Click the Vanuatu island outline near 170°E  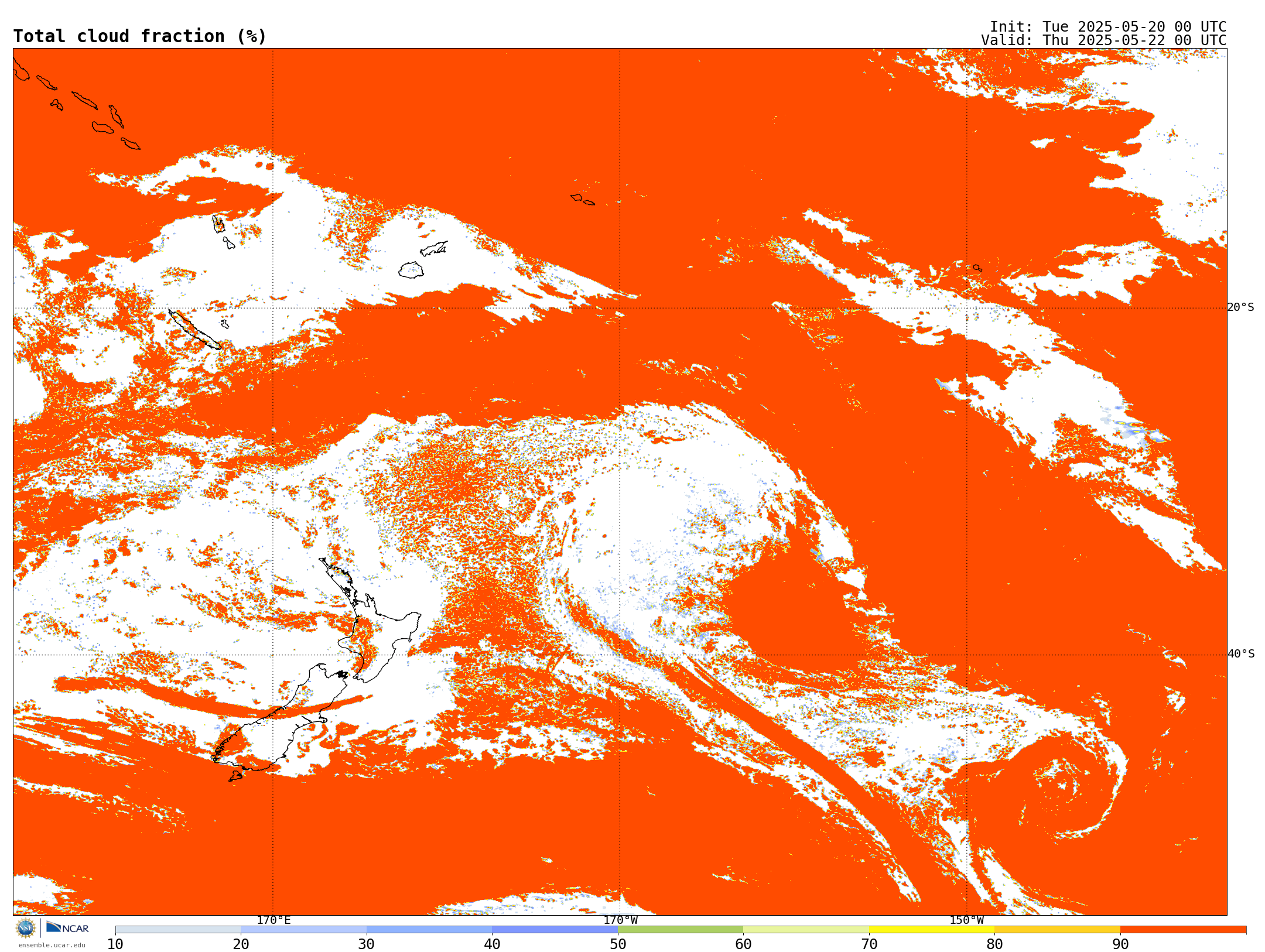click(218, 224)
